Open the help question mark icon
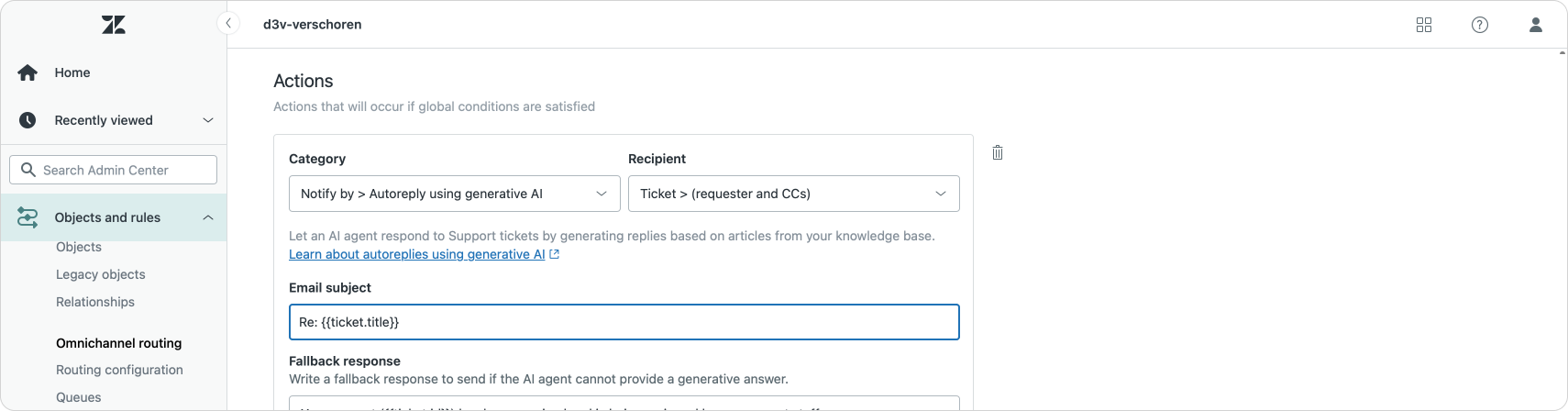 (x=1480, y=25)
